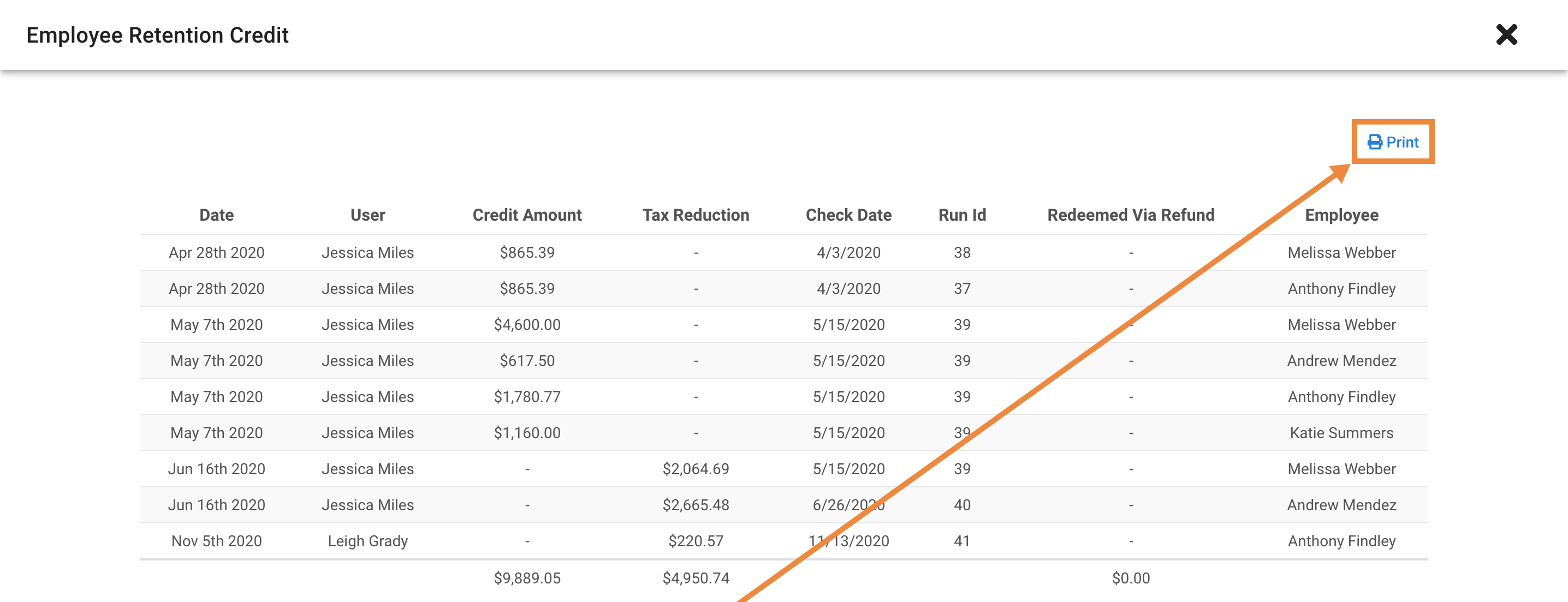Click the Nov 5th 2020 date
The height and width of the screenshot is (602, 1568).
(217, 540)
